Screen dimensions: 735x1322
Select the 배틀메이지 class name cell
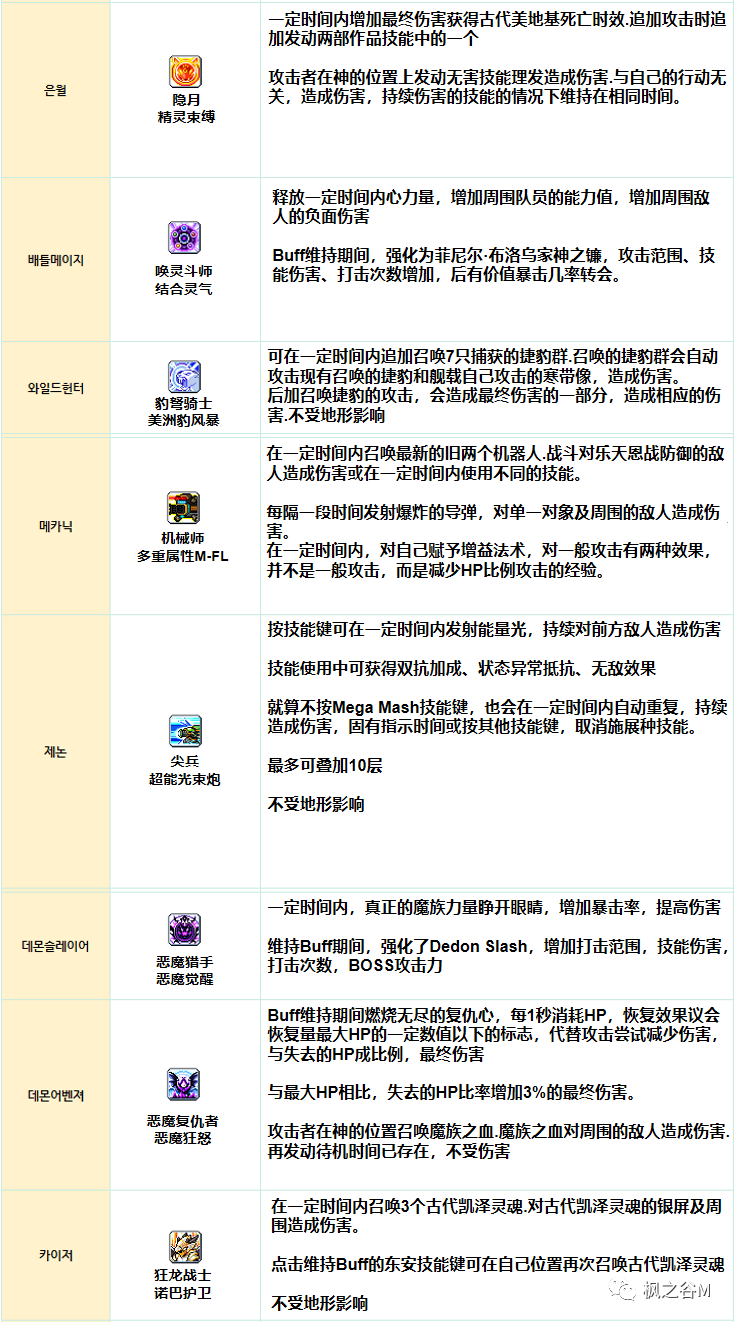(x=56, y=260)
